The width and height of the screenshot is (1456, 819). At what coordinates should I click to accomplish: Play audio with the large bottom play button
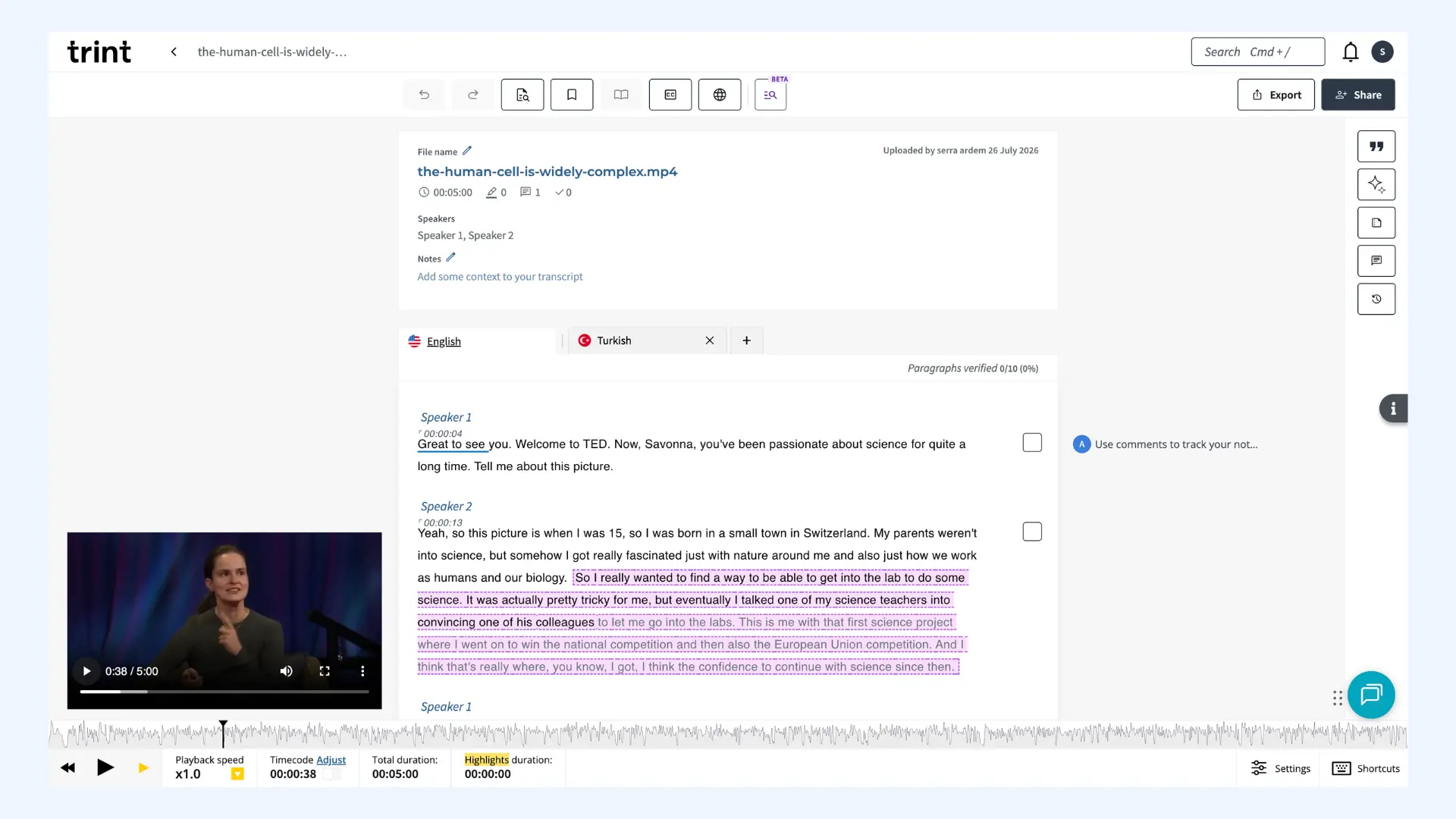105,767
